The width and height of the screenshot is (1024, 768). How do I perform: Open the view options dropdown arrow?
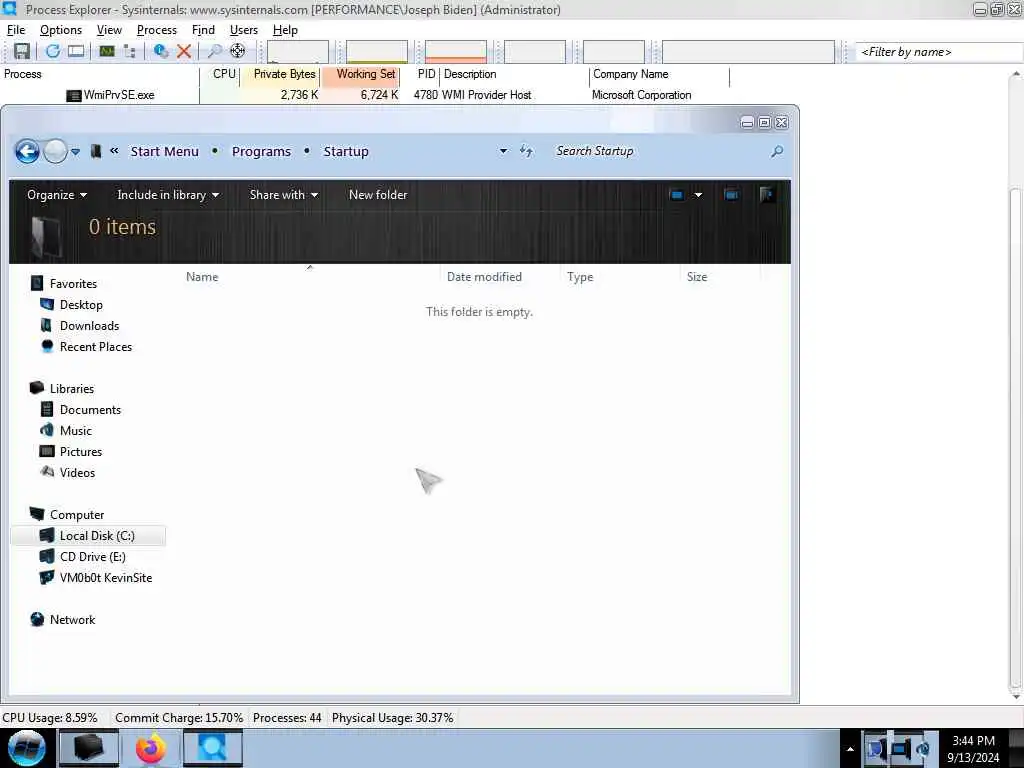[x=698, y=195]
